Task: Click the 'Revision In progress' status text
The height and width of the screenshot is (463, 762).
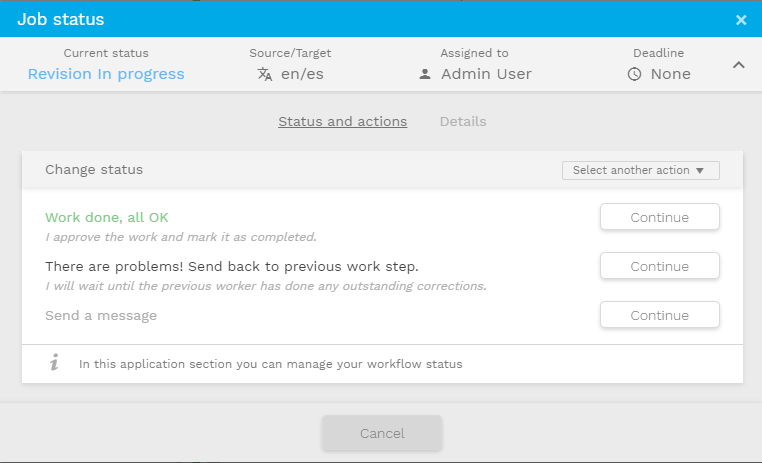Action: (106, 74)
